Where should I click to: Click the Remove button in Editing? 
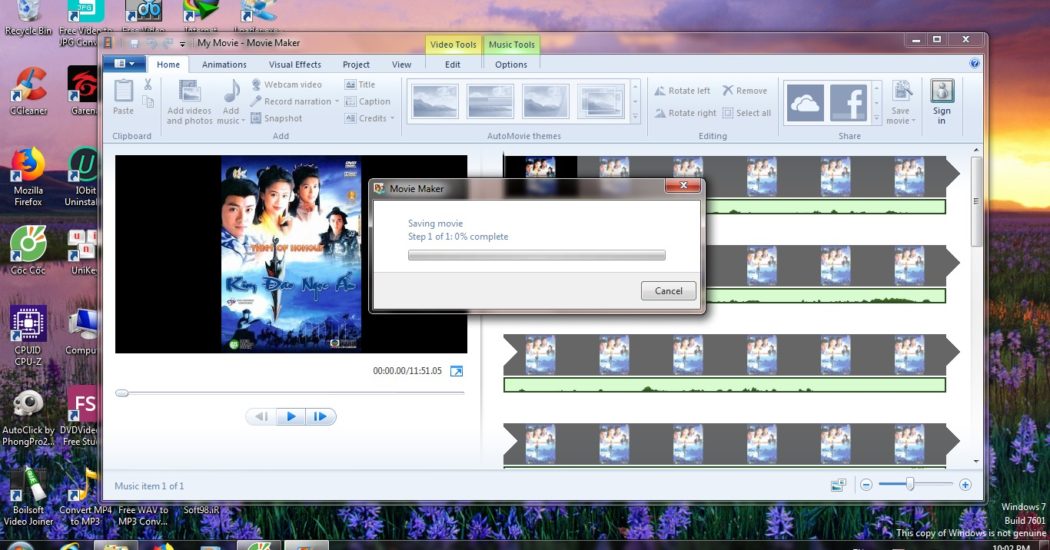point(745,90)
